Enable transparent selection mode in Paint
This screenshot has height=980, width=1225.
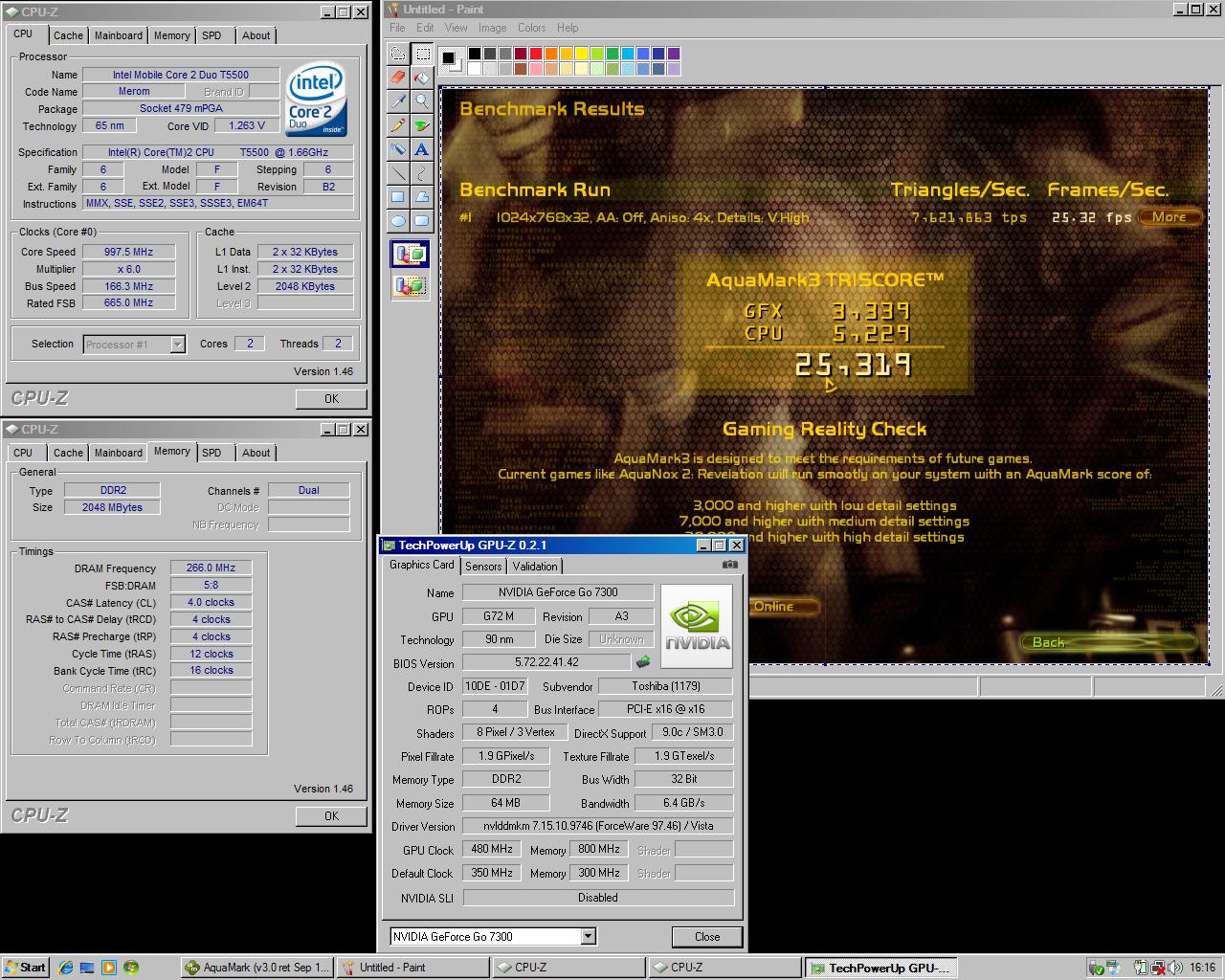click(410, 285)
